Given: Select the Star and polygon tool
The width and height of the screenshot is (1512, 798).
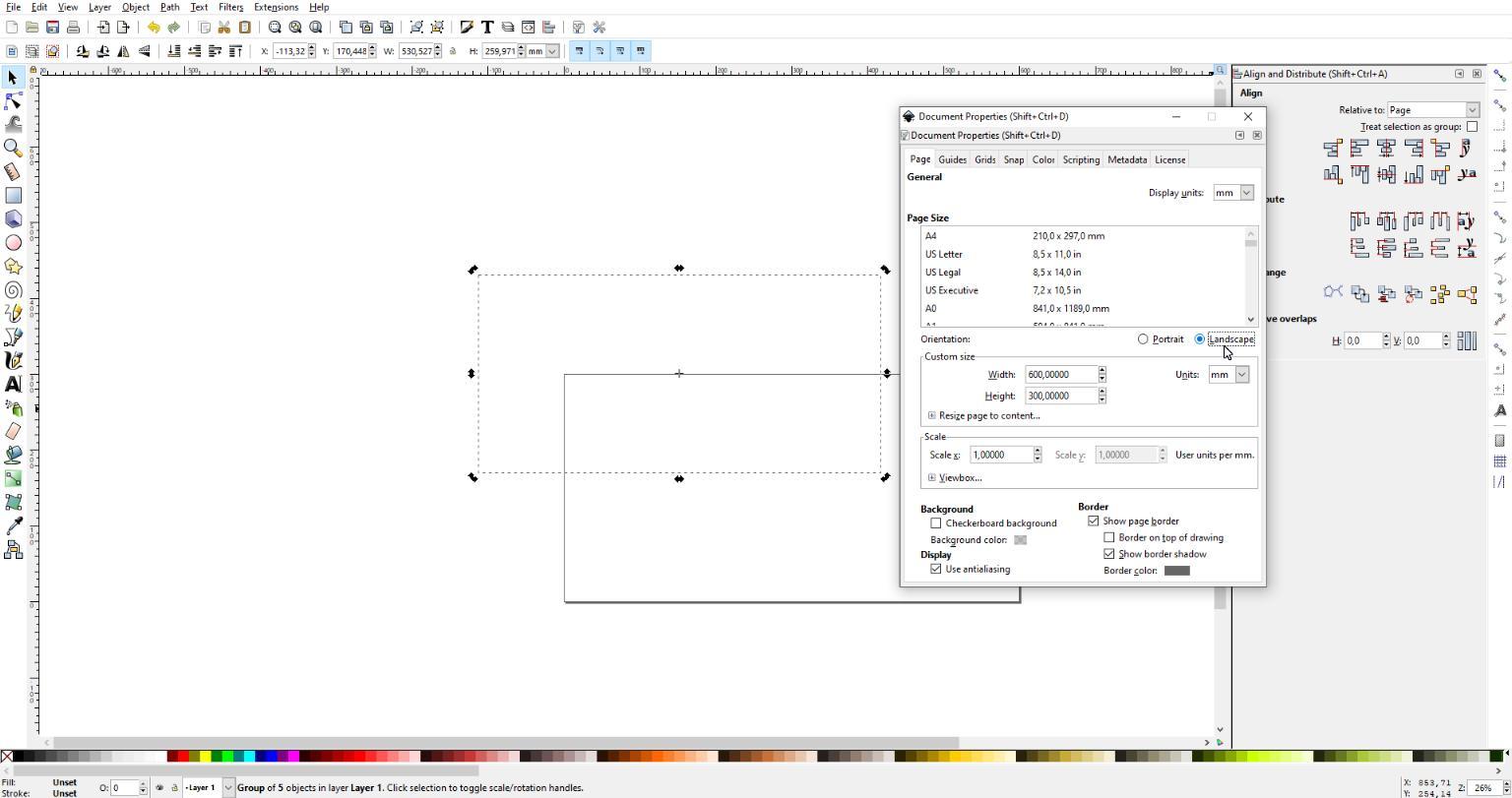Looking at the screenshot, I should coord(13,266).
